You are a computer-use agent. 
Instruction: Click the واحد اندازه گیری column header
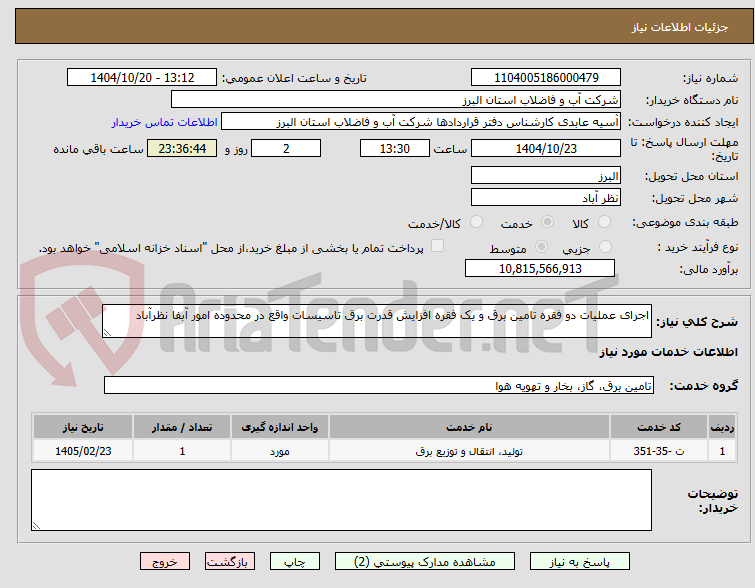click(280, 427)
